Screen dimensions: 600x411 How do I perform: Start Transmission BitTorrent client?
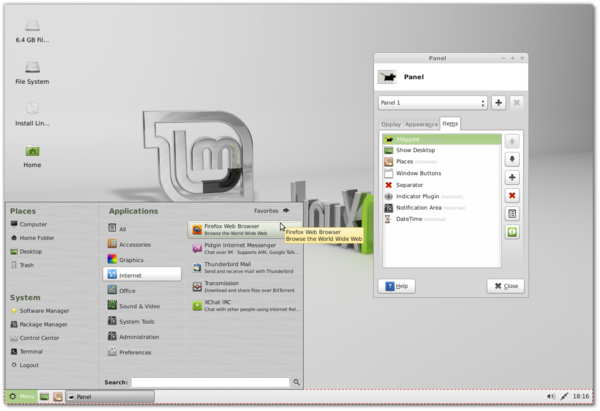[245, 287]
